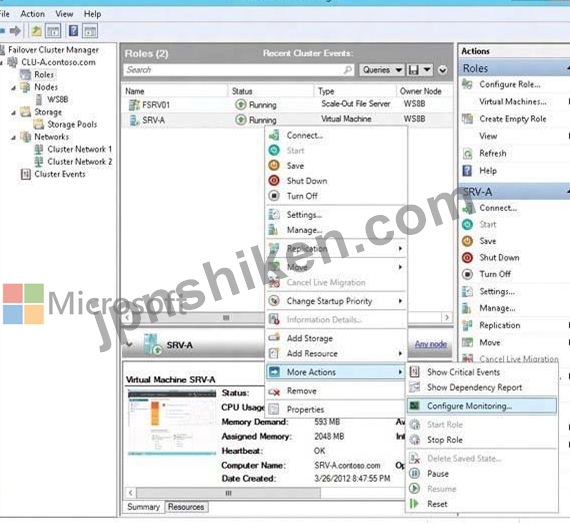This screenshot has height=523, width=570.
Task: Collapse the Networks tree node
Action: point(13,137)
